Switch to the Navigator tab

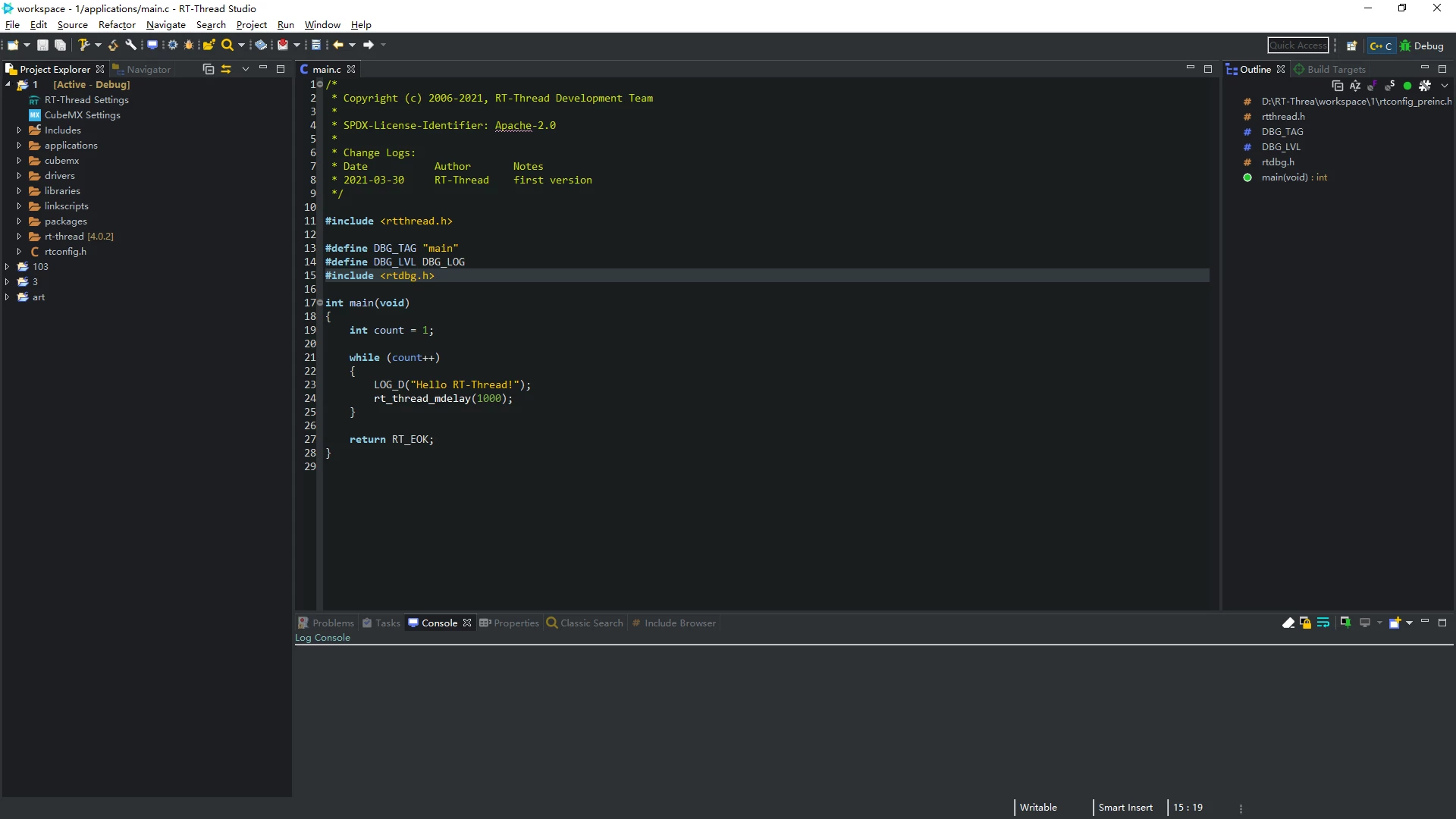tap(142, 69)
